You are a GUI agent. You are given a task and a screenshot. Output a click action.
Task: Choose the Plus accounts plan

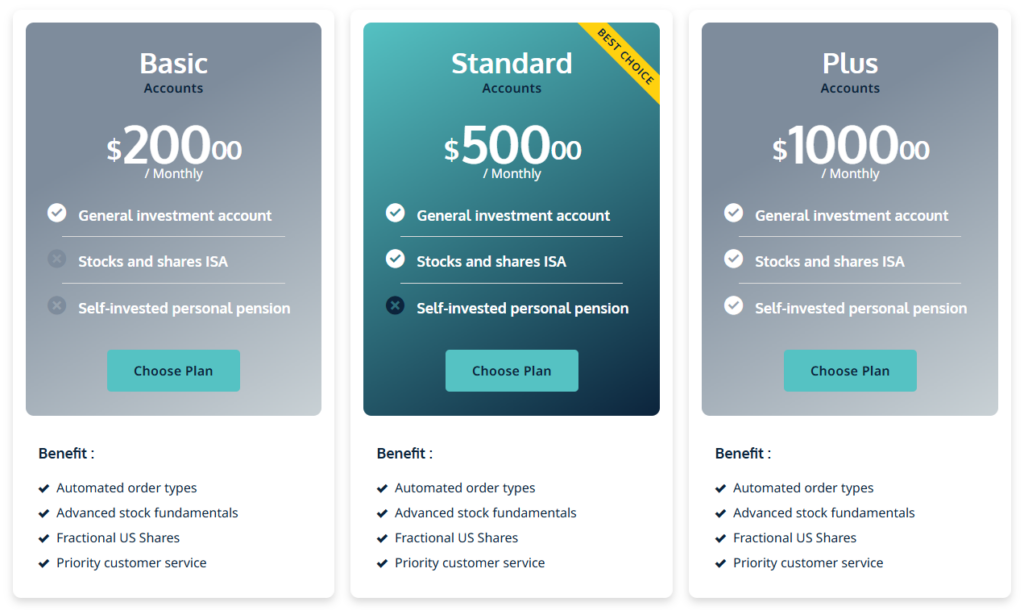[850, 371]
